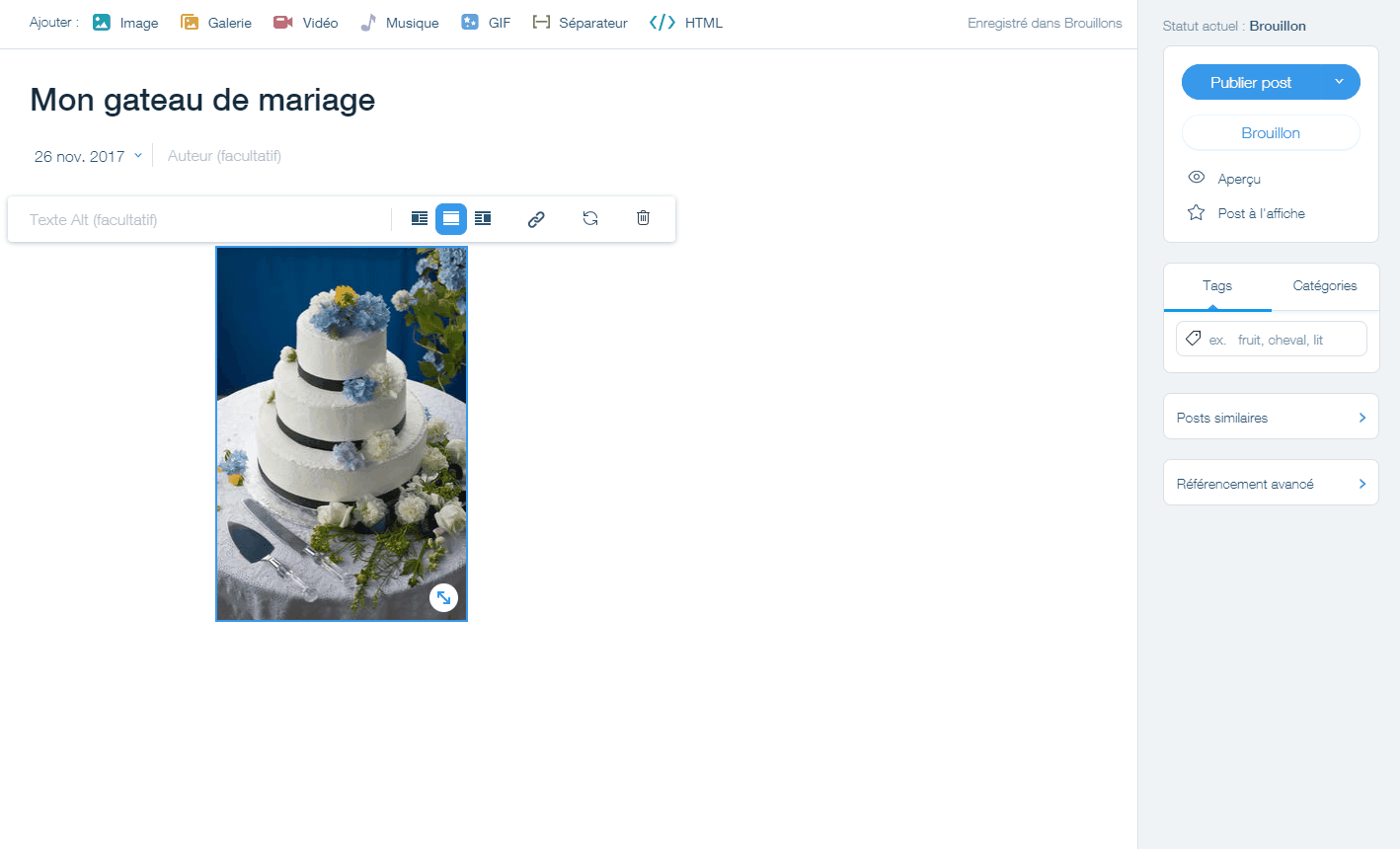Insert an HTML code block
The width and height of the screenshot is (1400, 849).
point(686,23)
